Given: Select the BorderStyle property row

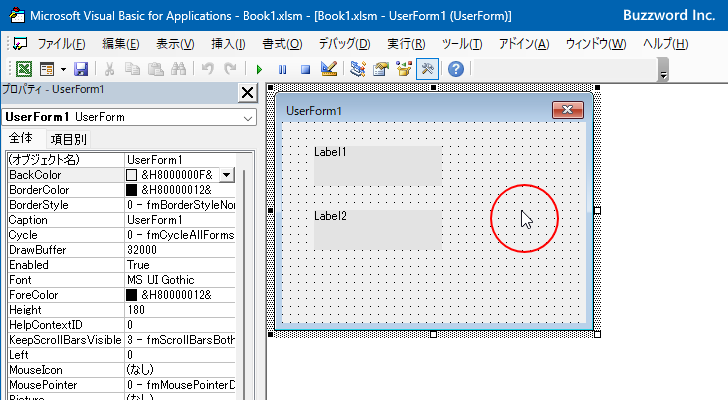Looking at the screenshot, I should point(122,205).
